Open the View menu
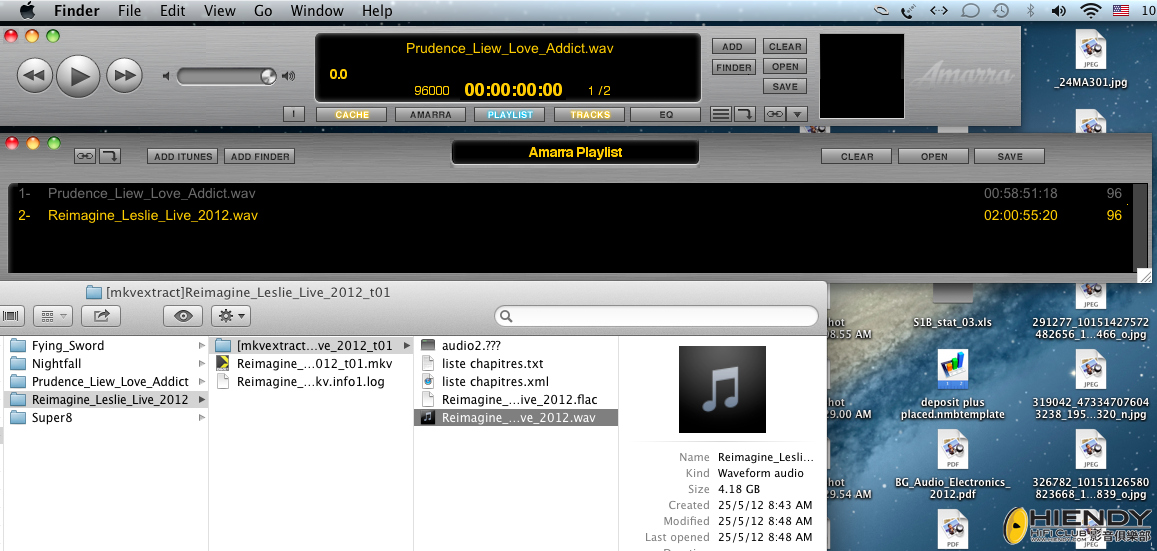 click(x=219, y=10)
